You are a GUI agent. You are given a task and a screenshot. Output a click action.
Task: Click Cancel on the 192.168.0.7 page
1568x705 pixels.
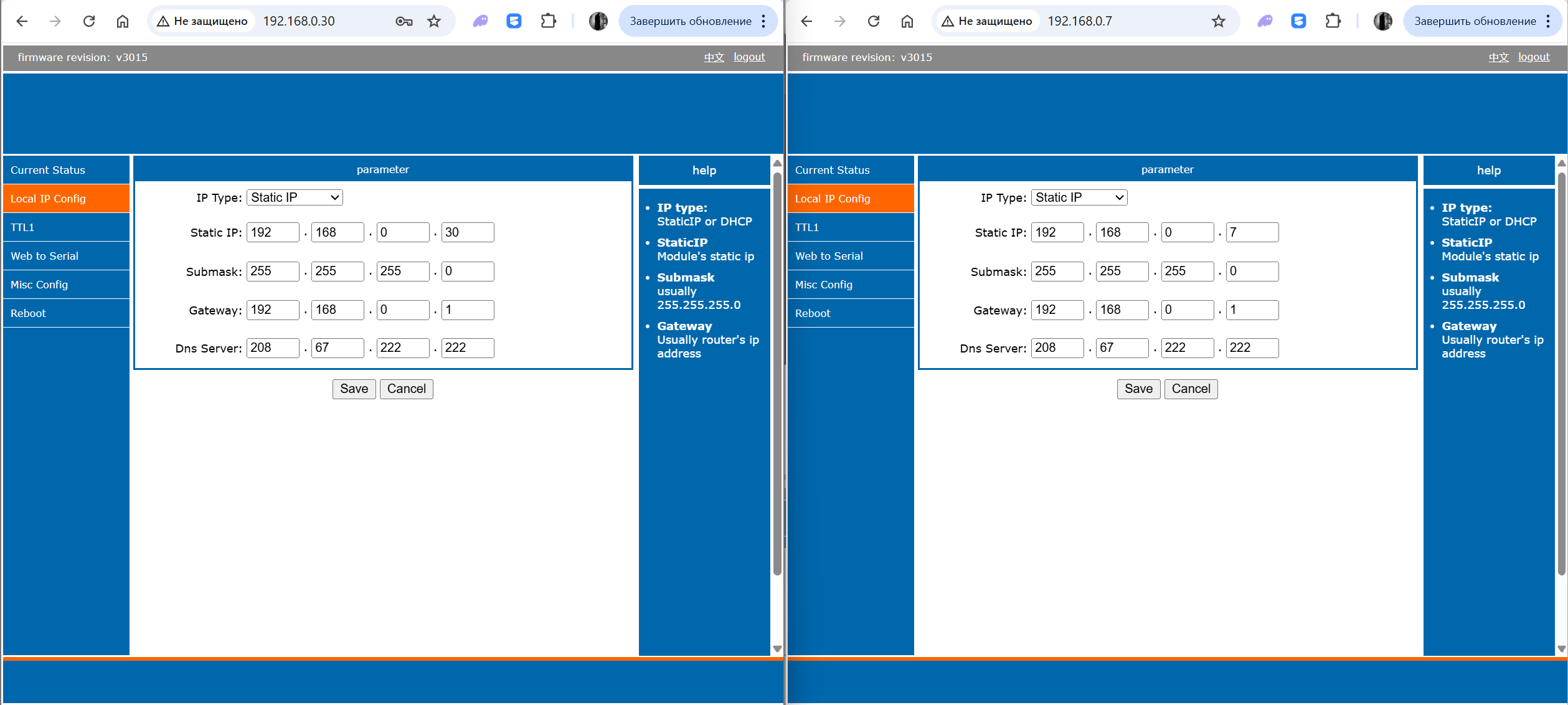tap(1191, 389)
